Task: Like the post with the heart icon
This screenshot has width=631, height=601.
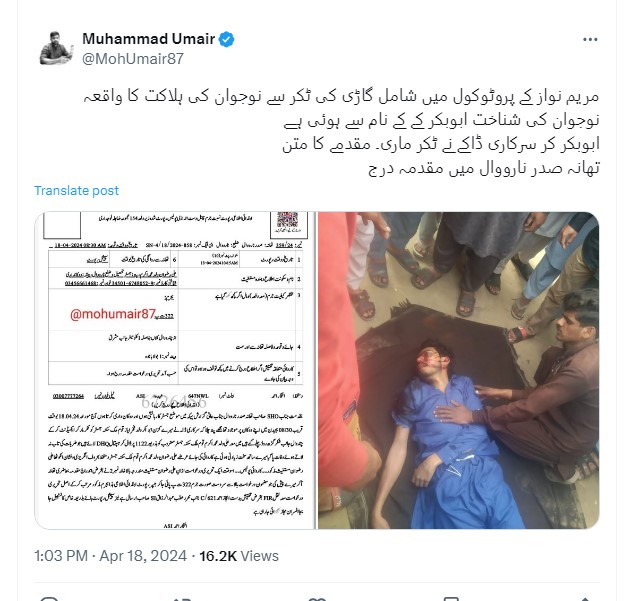Action: (317, 599)
